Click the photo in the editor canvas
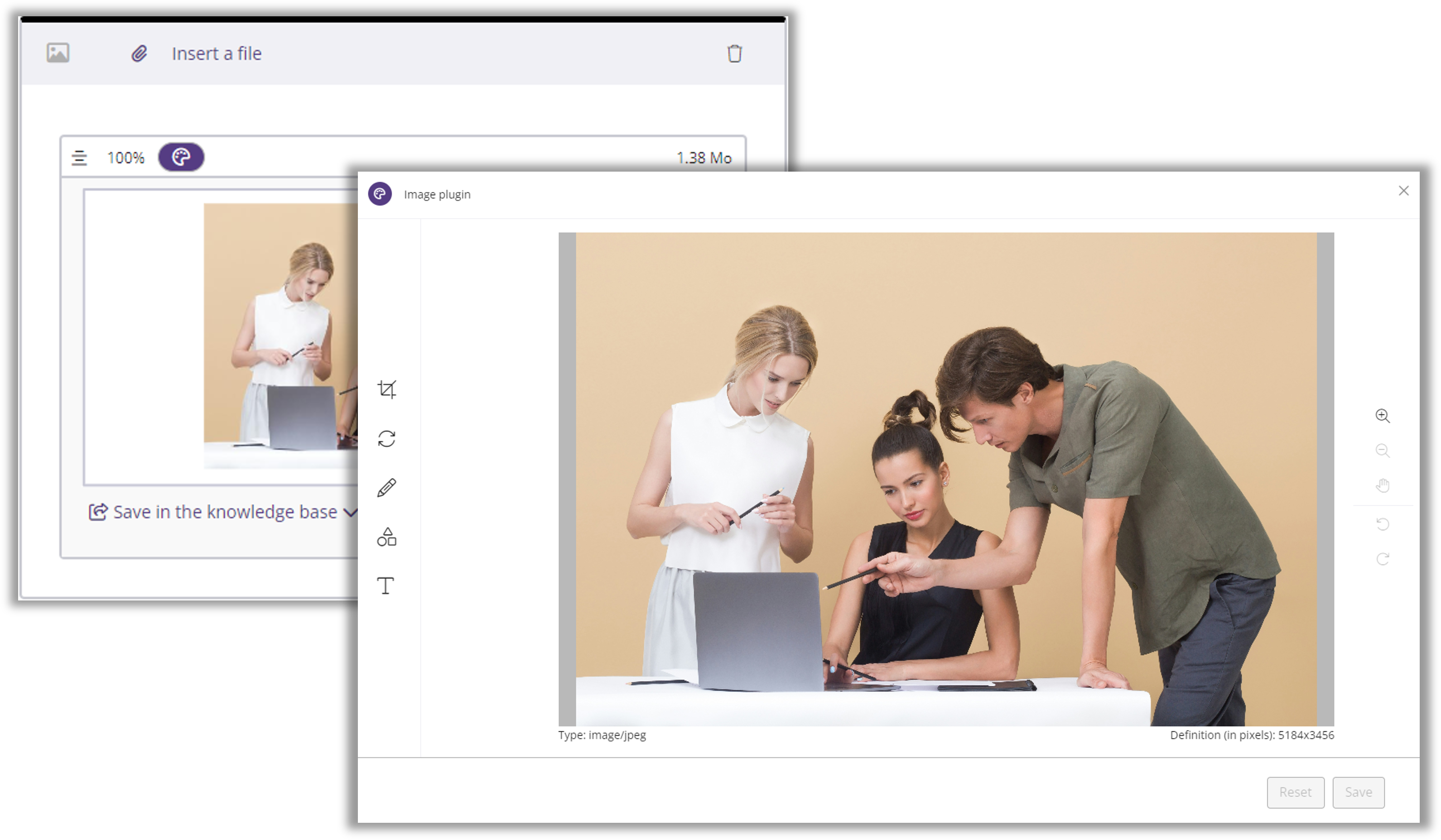The width and height of the screenshot is (1441, 840). [x=946, y=479]
